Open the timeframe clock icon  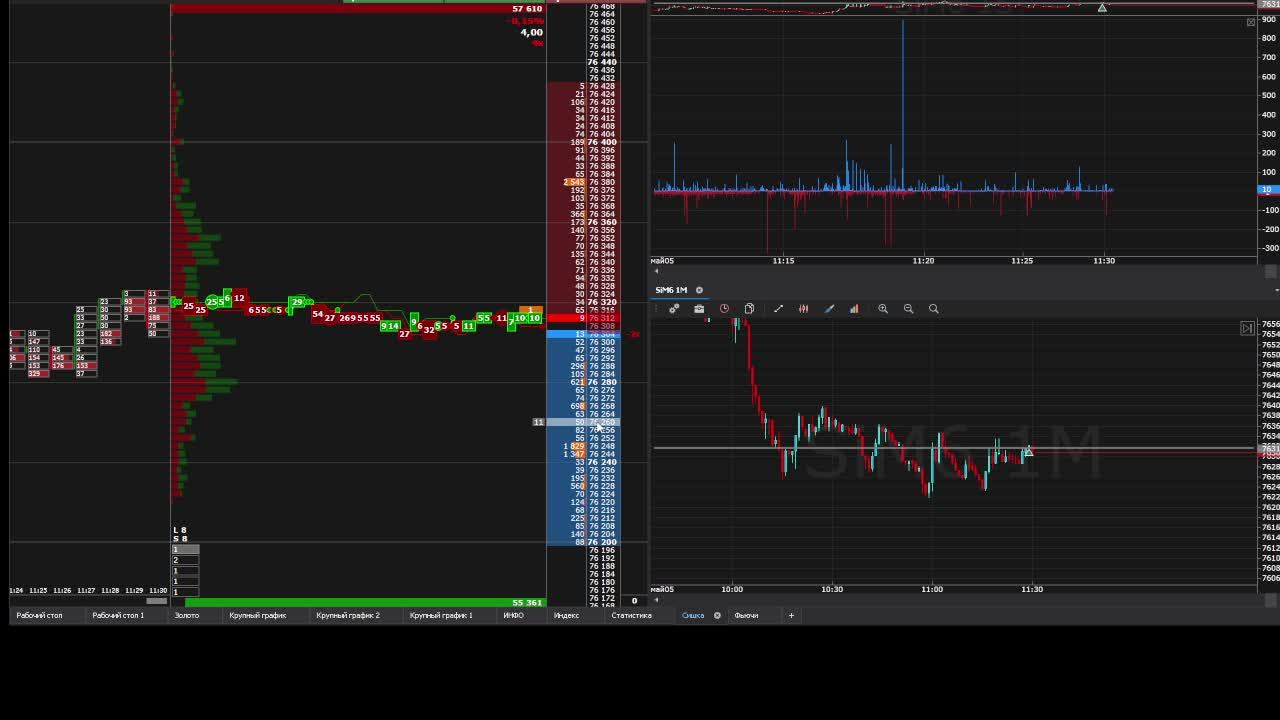click(724, 309)
